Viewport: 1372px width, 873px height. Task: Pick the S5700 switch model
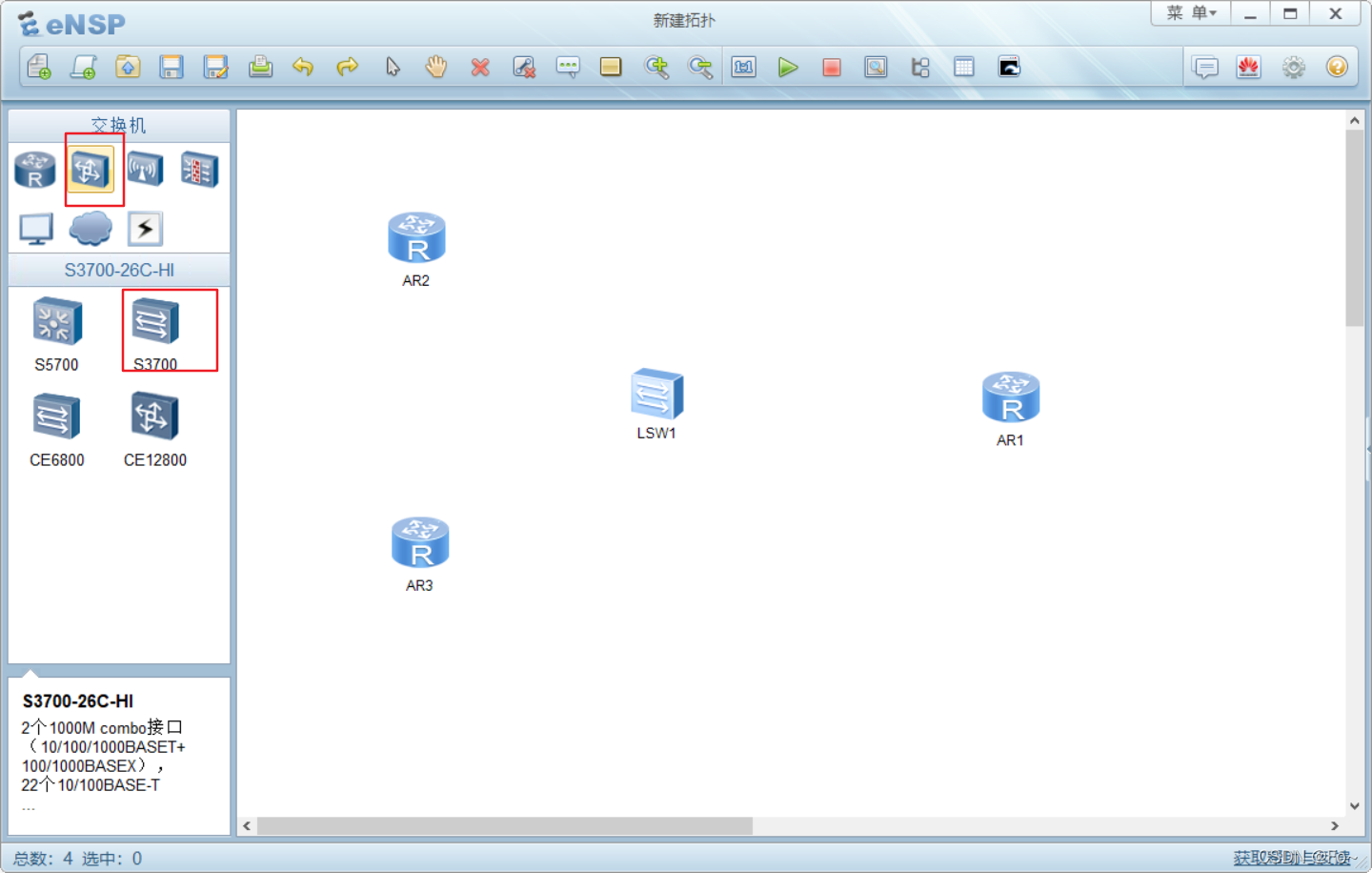pyautogui.click(x=57, y=334)
